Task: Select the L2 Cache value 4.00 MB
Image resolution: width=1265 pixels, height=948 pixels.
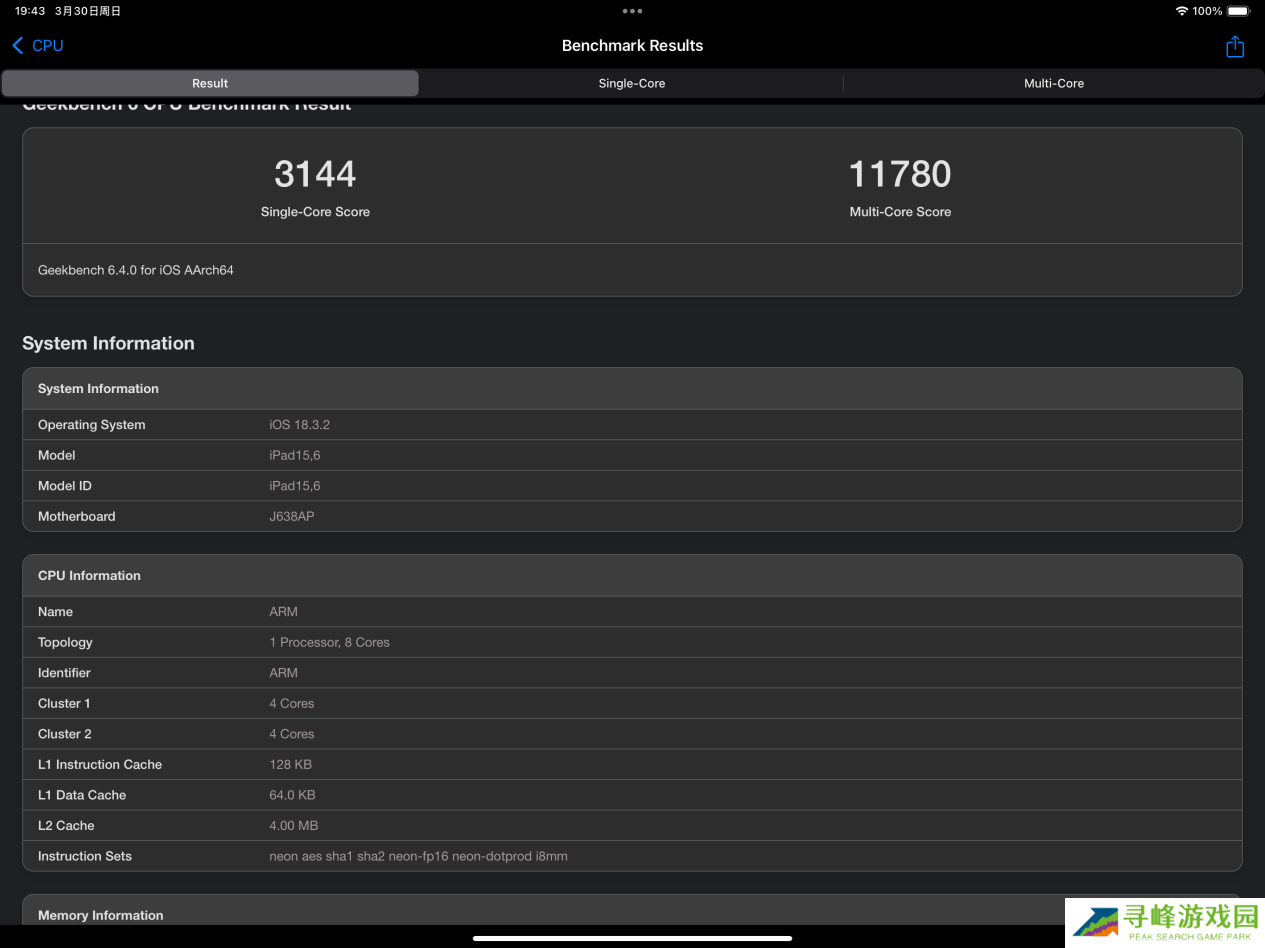Action: (294, 826)
